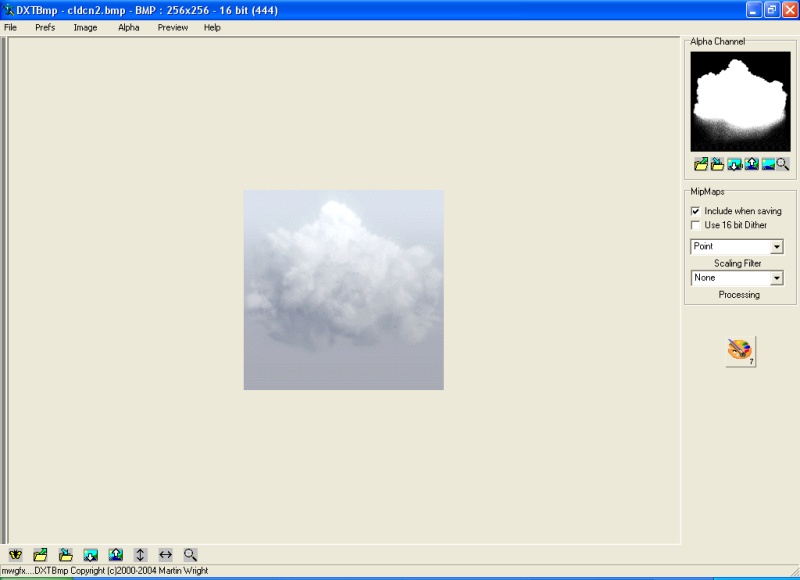Open the Prefs menu
The width and height of the screenshot is (800, 580).
tap(45, 28)
